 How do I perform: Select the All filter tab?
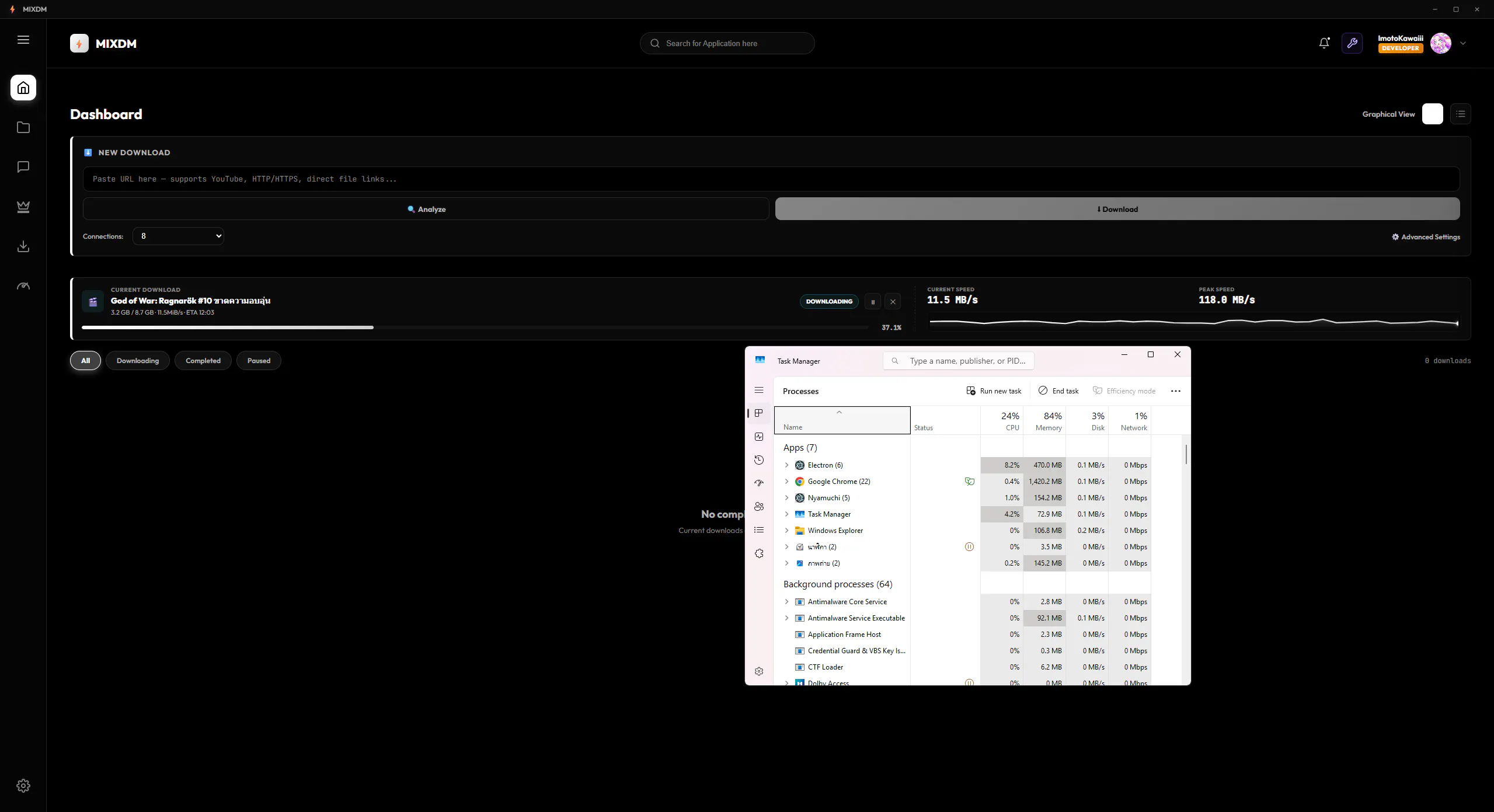(85, 361)
